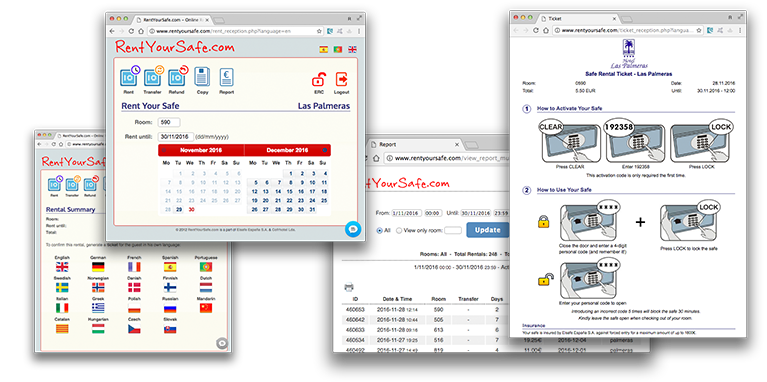Select December 31 in the calendar
This screenshot has width=767, height=382.
[x=313, y=209]
